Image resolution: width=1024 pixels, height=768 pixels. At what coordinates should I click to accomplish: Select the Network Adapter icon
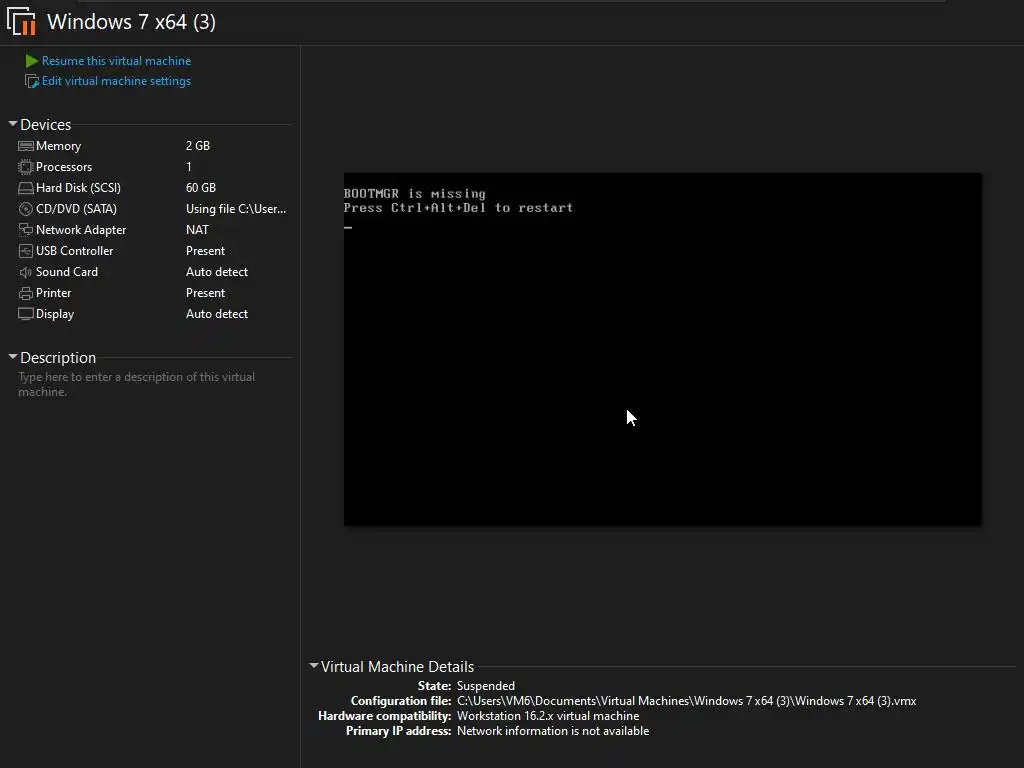pos(25,230)
